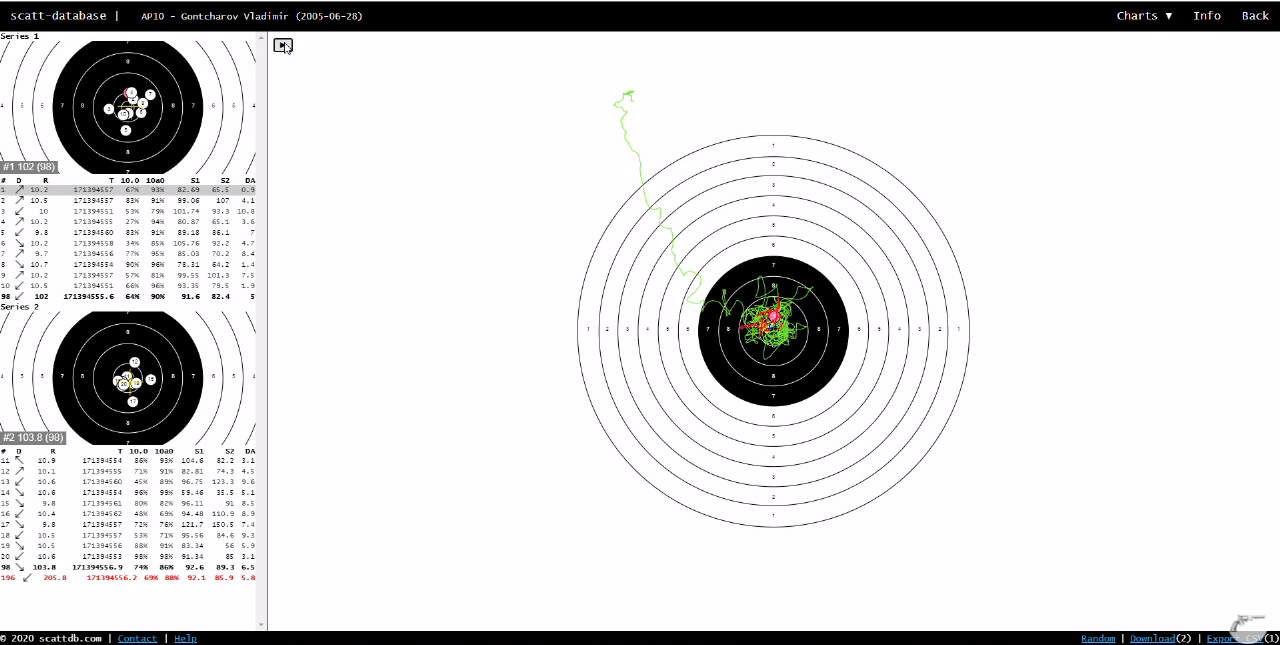
Task: Select Series 2 target thumbnail
Action: [127, 375]
